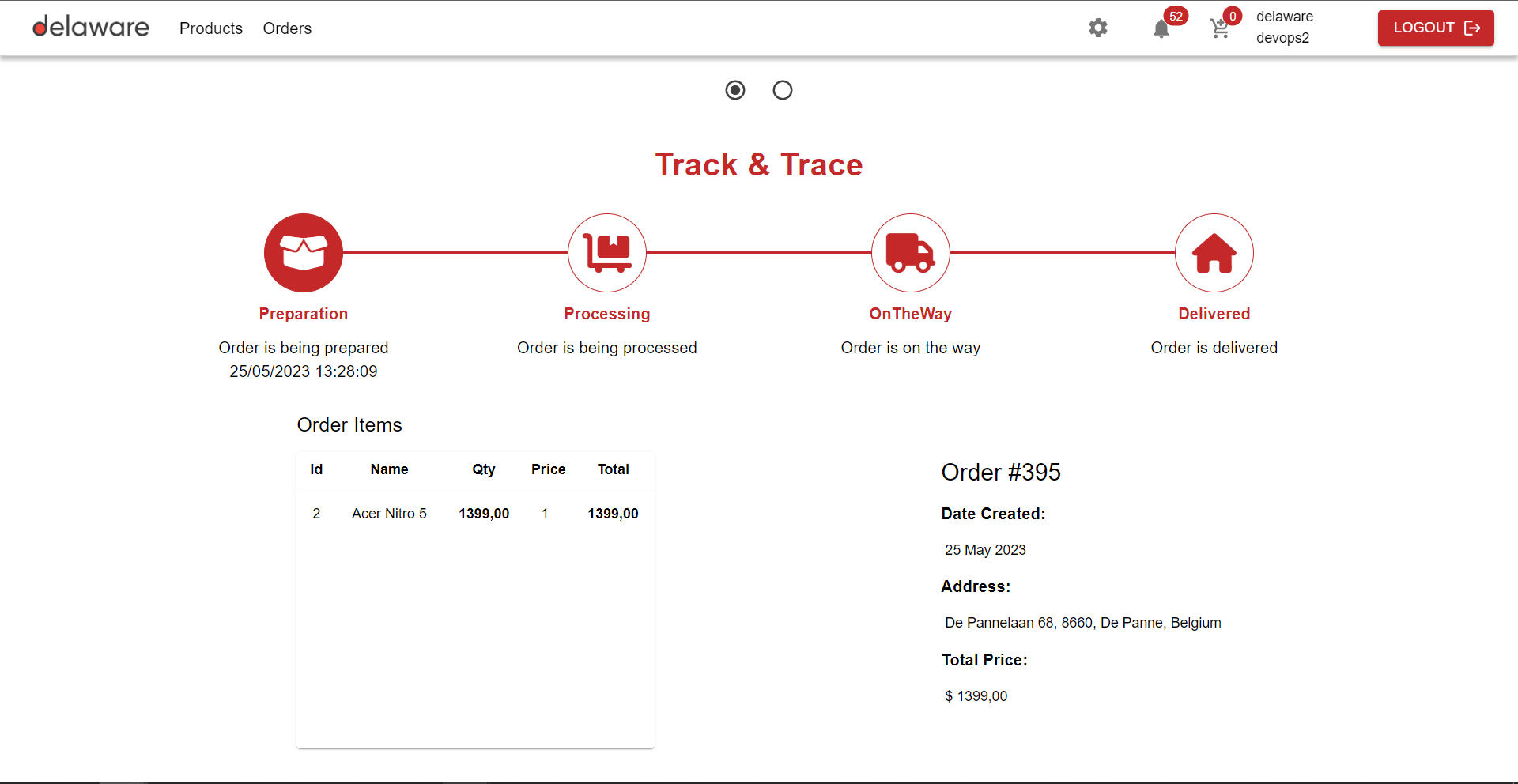1518x784 pixels.
Task: Select the Preparation box icon
Action: click(303, 252)
